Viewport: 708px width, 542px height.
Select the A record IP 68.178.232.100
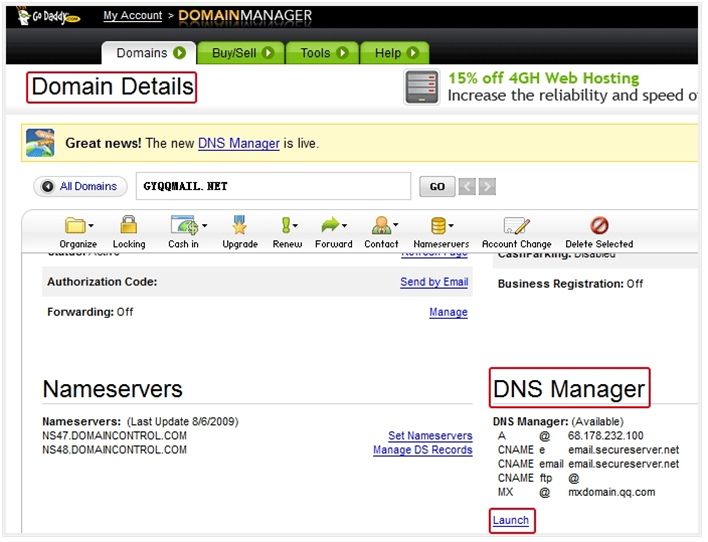(606, 436)
